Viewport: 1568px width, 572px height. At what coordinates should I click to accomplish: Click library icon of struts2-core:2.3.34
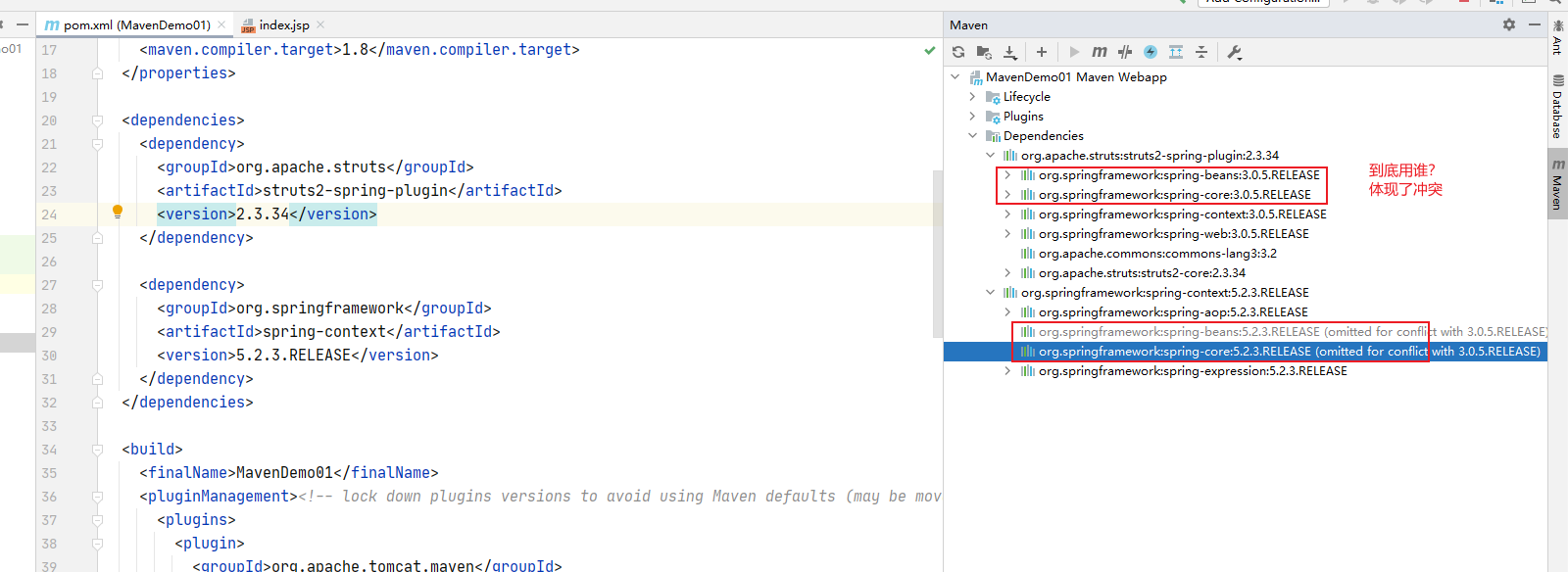coord(1027,272)
